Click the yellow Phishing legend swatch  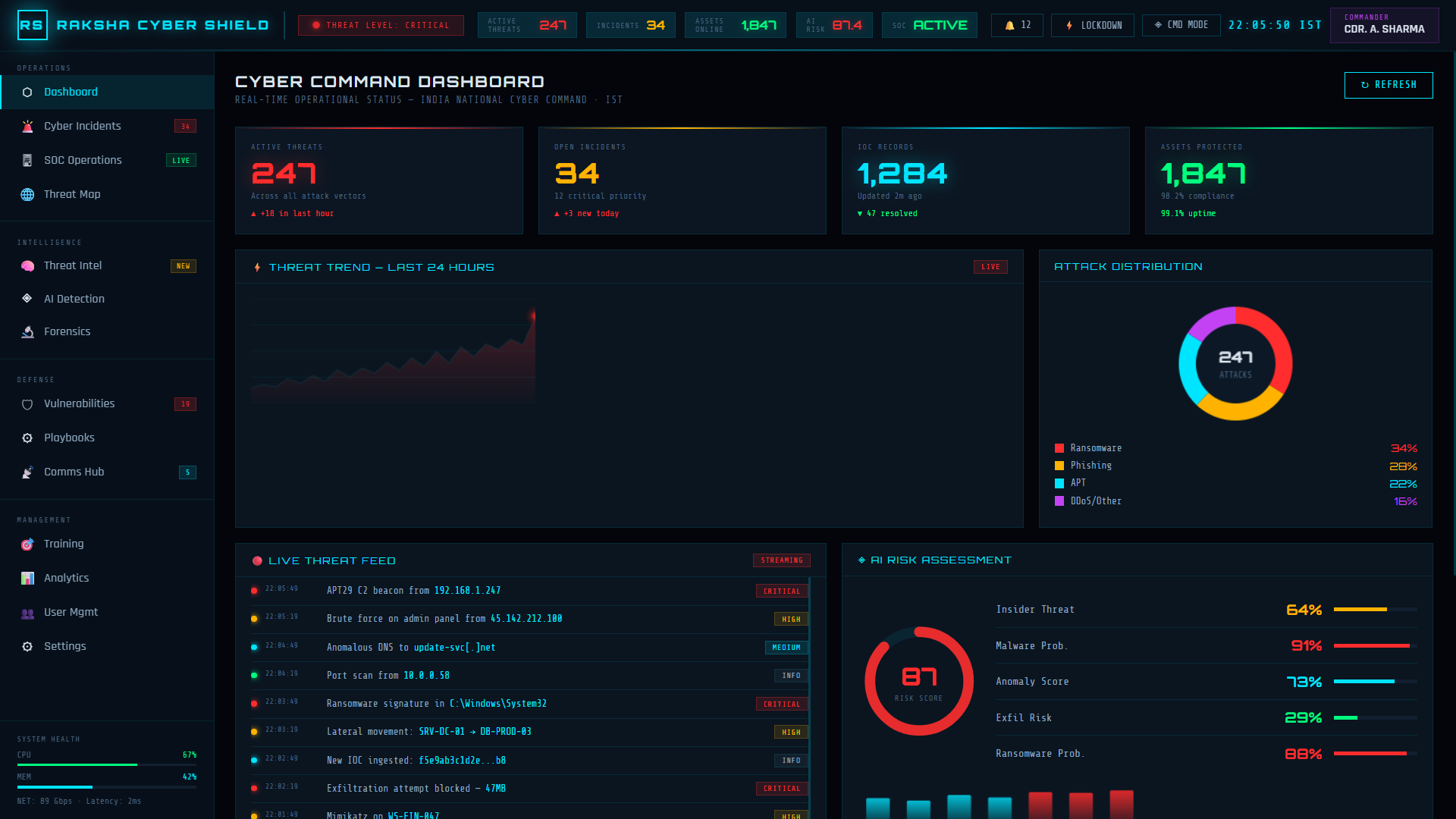pyautogui.click(x=1059, y=466)
